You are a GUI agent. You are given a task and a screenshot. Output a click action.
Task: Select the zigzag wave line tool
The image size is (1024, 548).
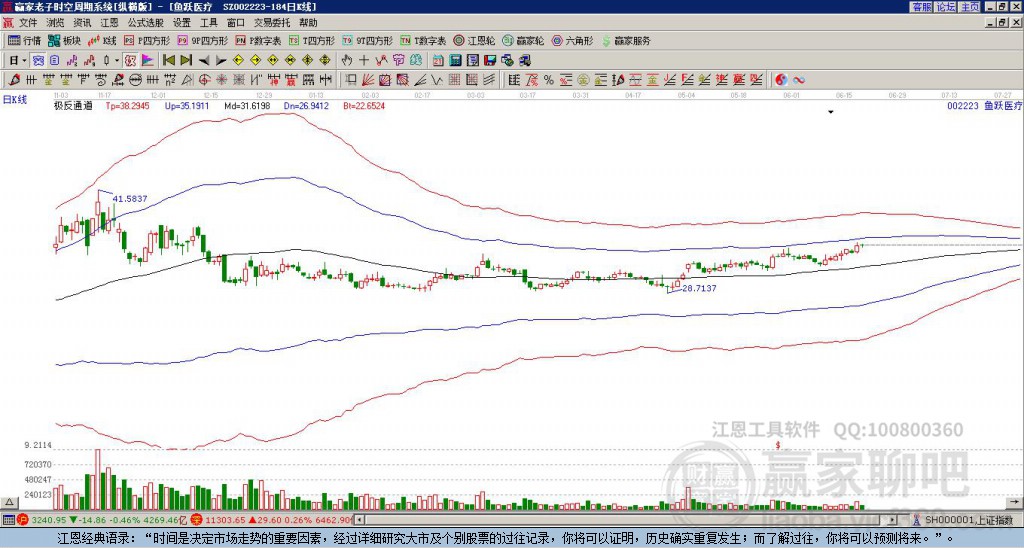(x=437, y=80)
